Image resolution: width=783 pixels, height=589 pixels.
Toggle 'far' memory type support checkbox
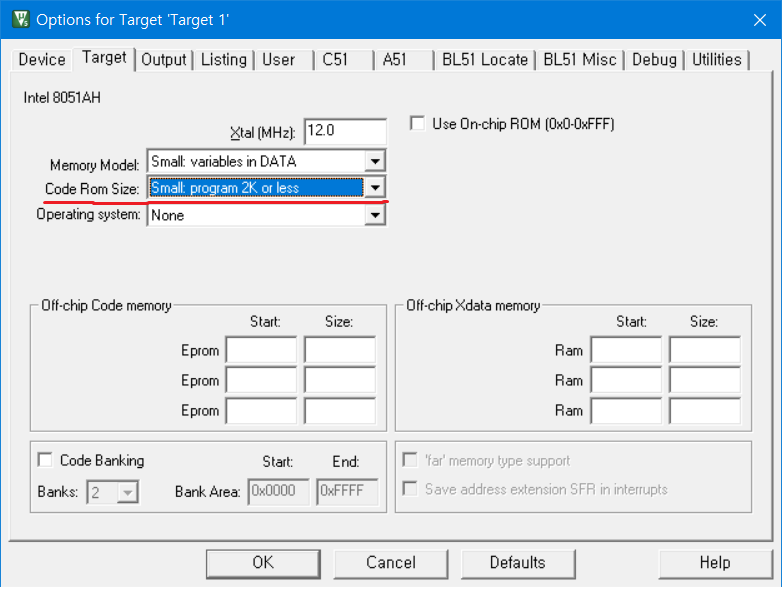[410, 460]
